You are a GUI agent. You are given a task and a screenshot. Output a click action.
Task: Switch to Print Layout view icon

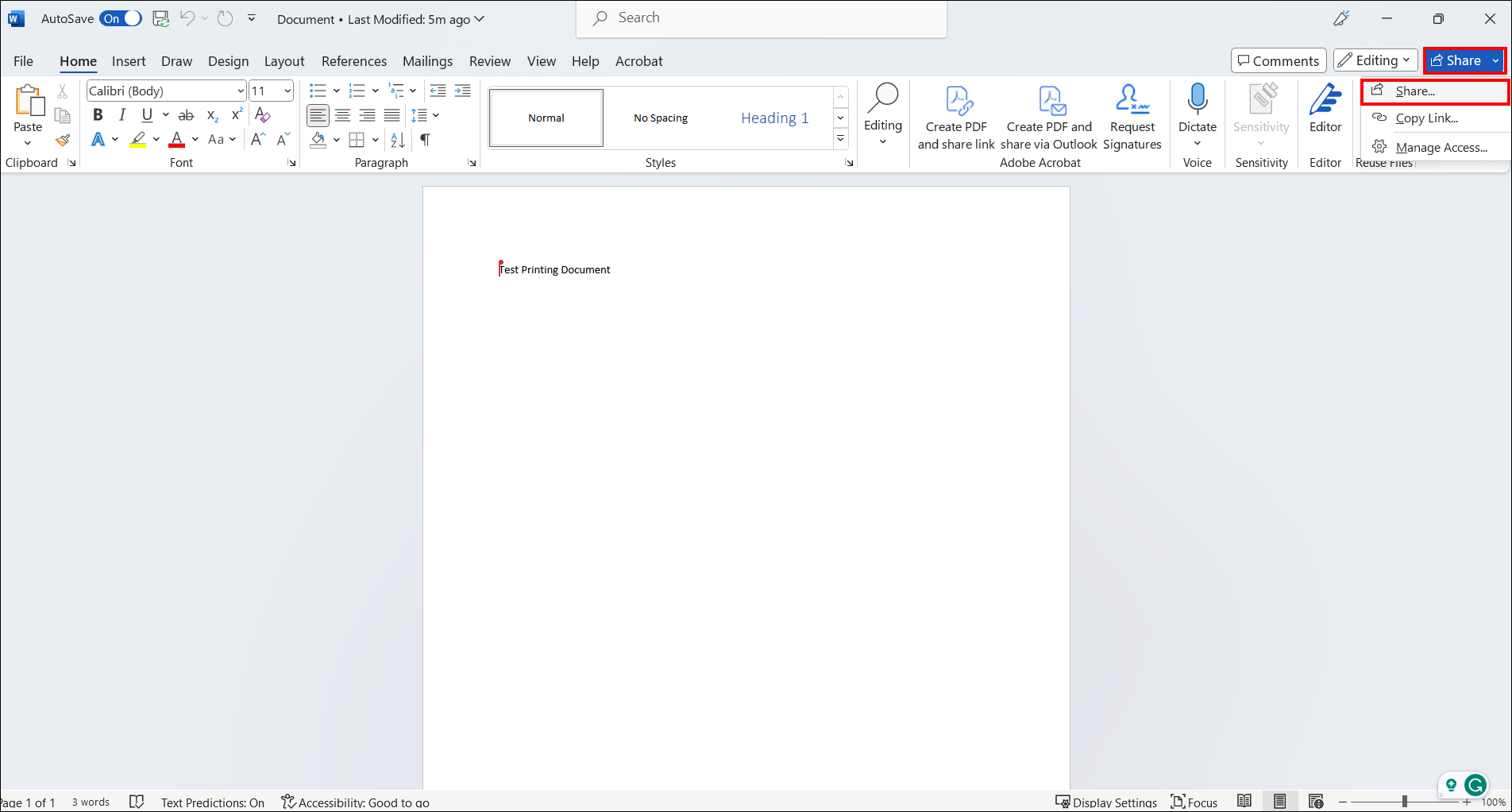[1280, 801]
